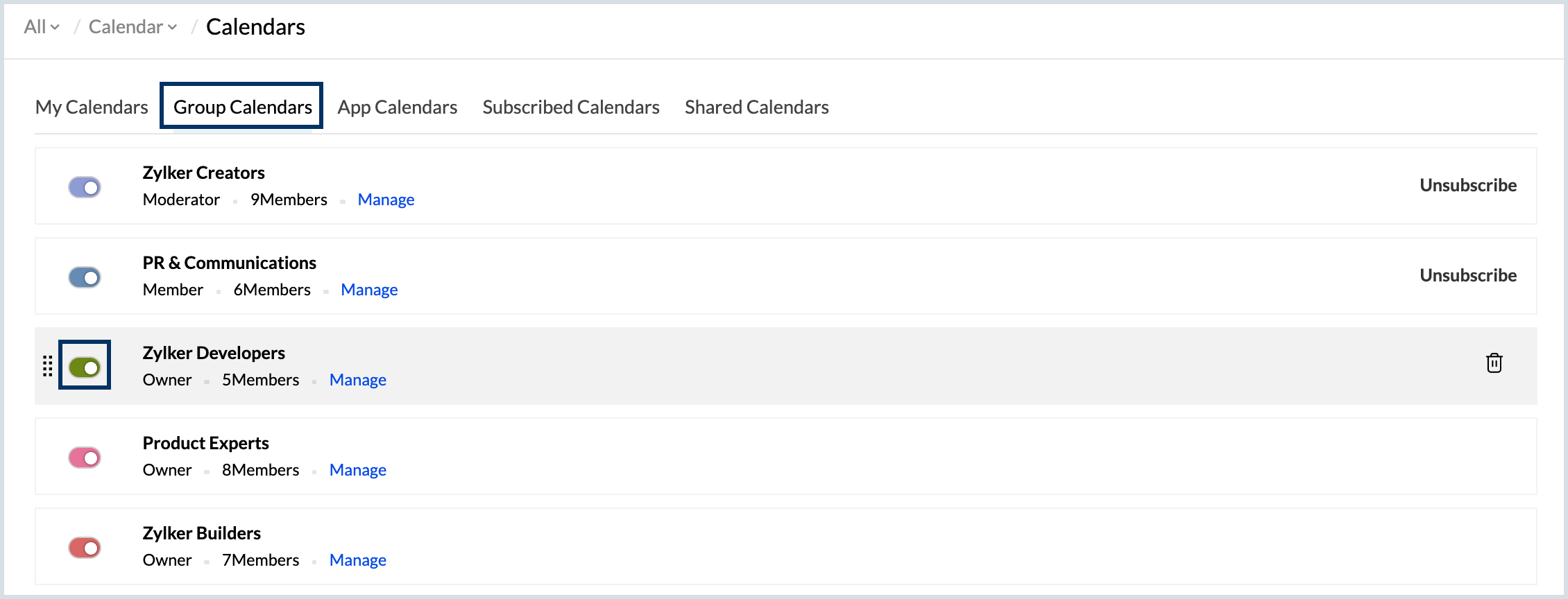Screen dimensions: 1568x599
Task: Turn off the red Zylker Builders toggle
Action: tap(85, 548)
